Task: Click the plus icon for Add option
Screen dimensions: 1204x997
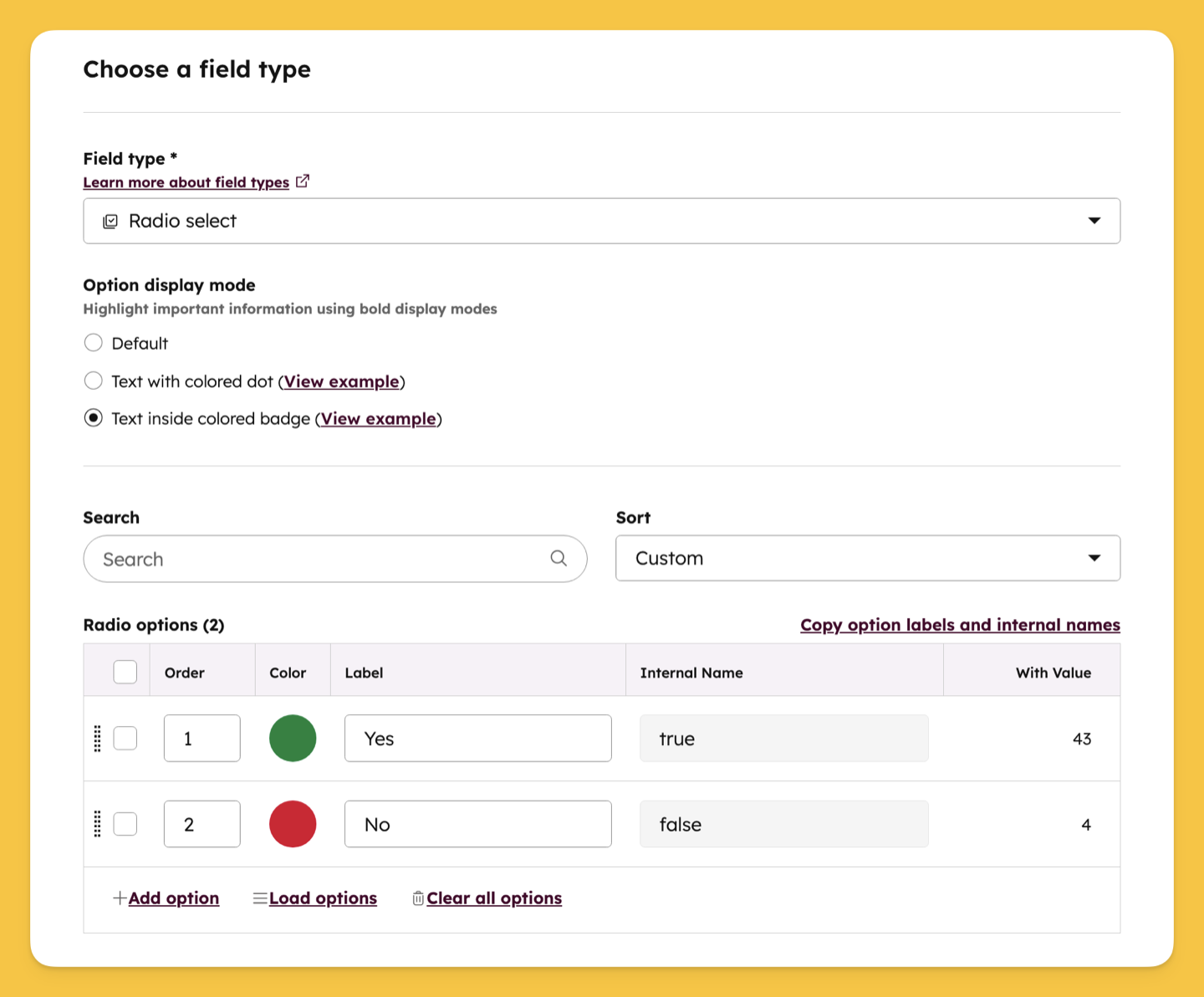Action: [x=120, y=897]
